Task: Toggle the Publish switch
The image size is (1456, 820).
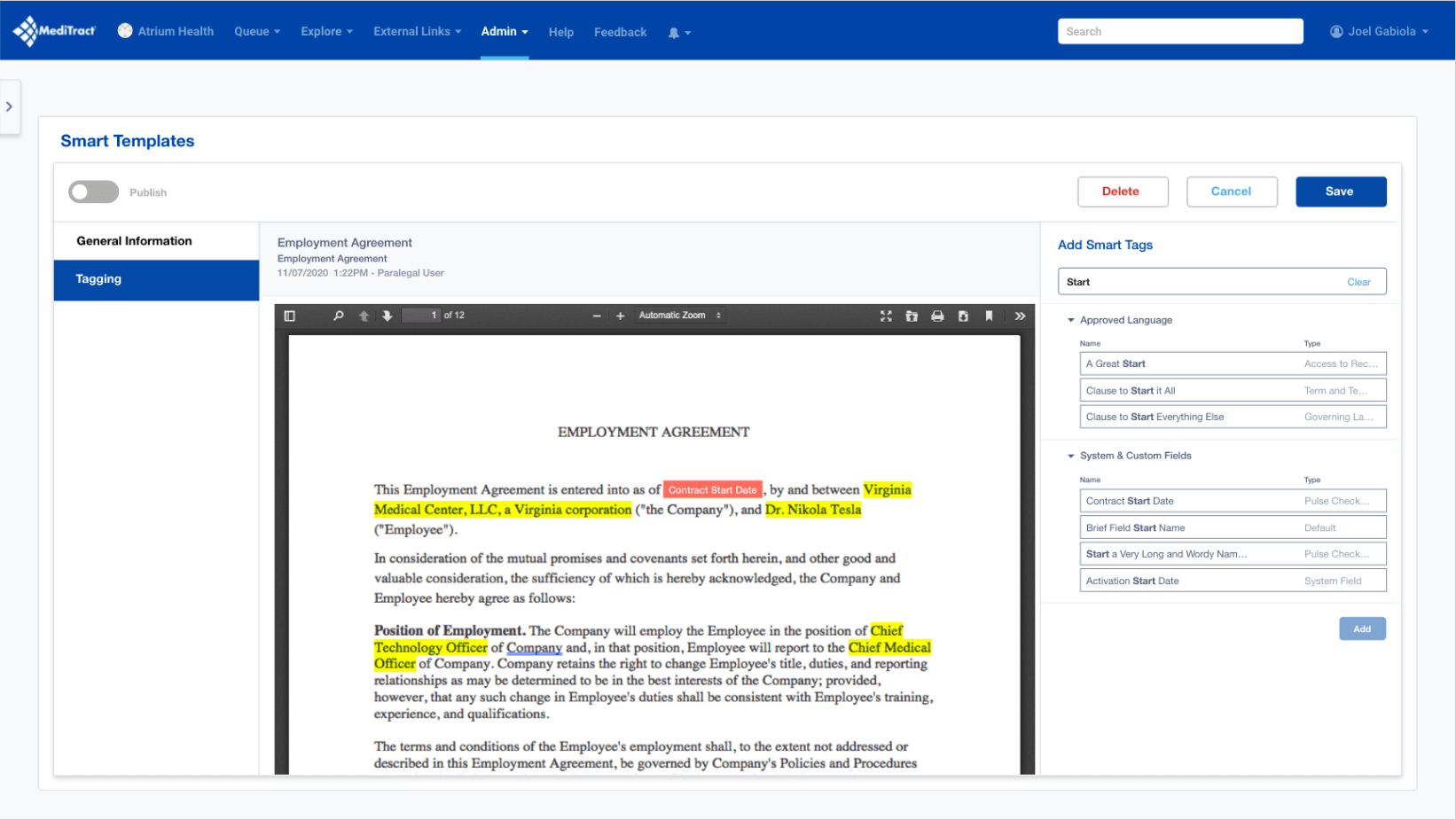Action: (94, 191)
